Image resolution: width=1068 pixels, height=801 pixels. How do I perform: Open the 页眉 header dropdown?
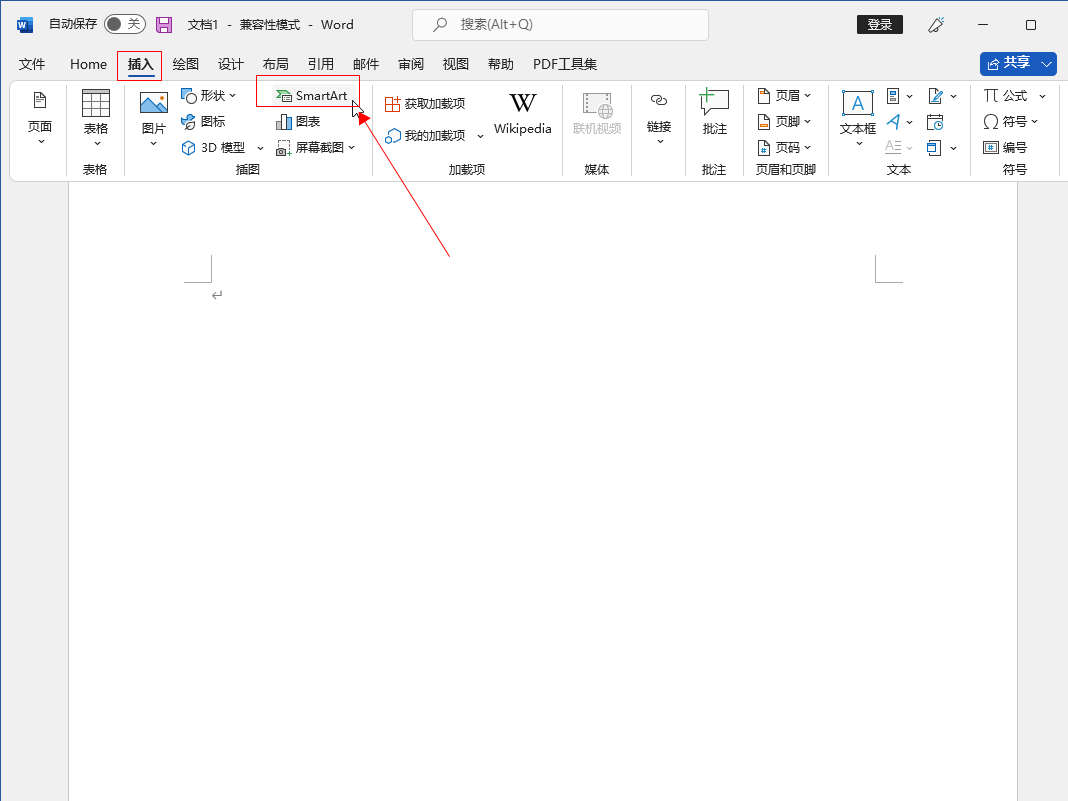(785, 96)
